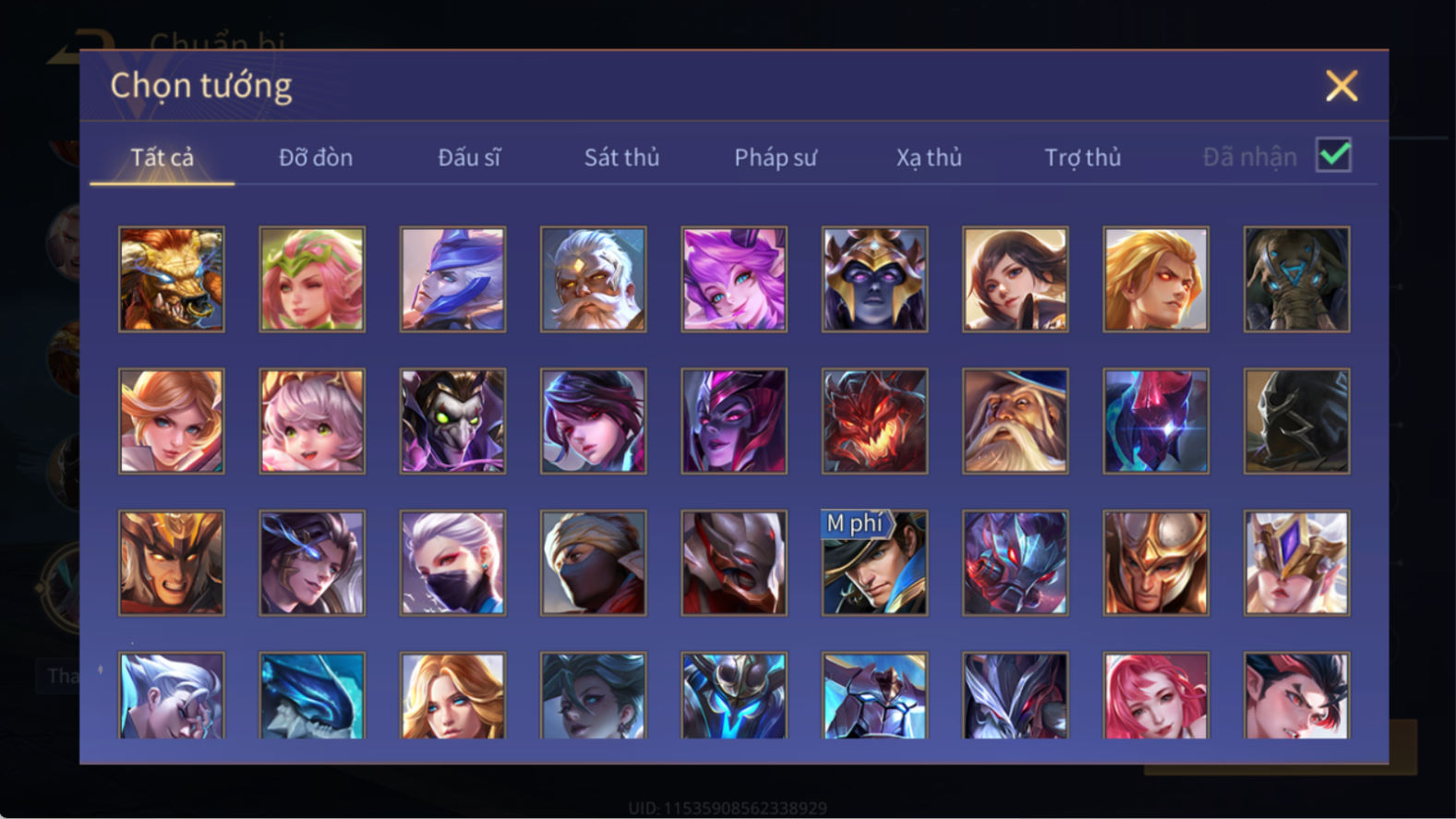
Task: Choose the white-haired masked ninja hero
Action: pos(452,563)
